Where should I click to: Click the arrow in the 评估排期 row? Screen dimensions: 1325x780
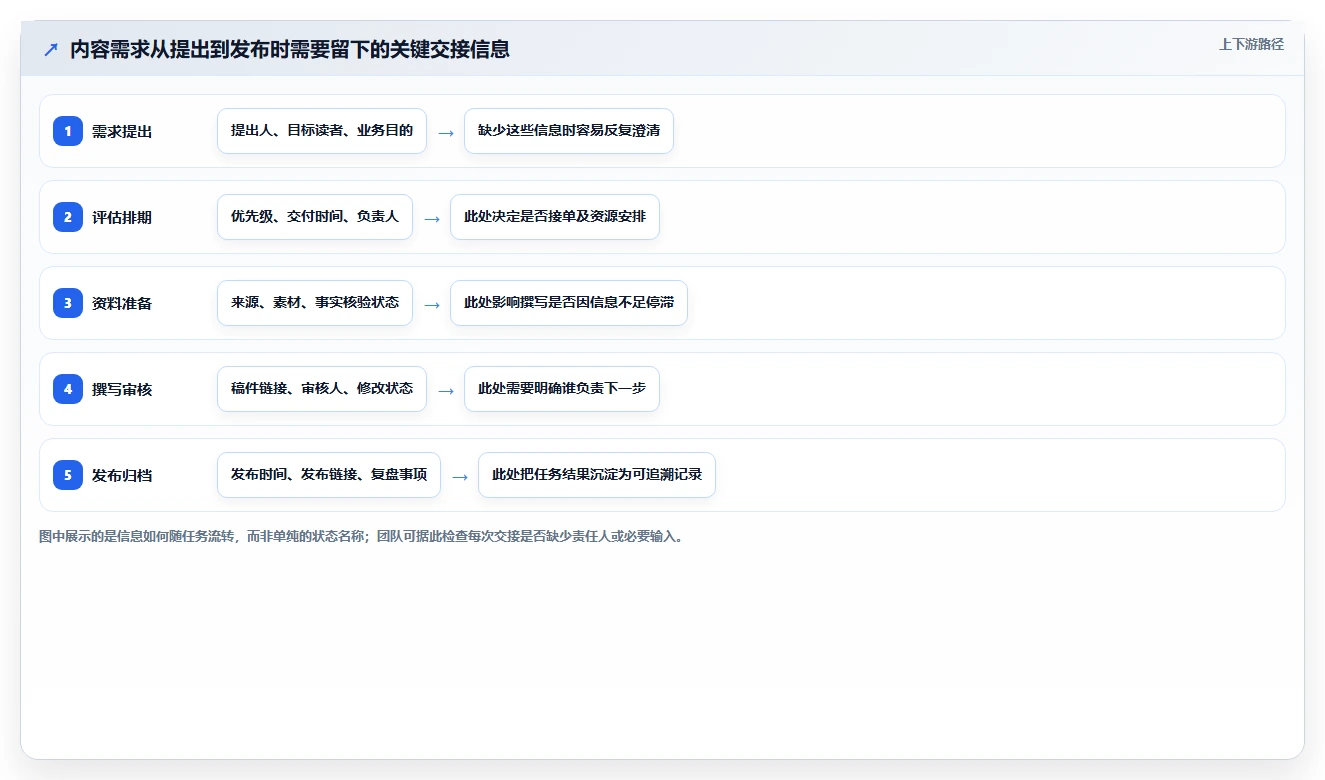coord(432,218)
